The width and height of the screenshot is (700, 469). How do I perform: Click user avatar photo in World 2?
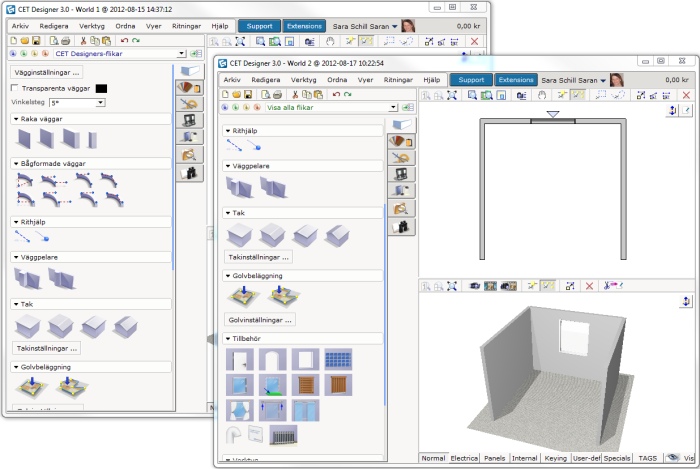coord(617,80)
